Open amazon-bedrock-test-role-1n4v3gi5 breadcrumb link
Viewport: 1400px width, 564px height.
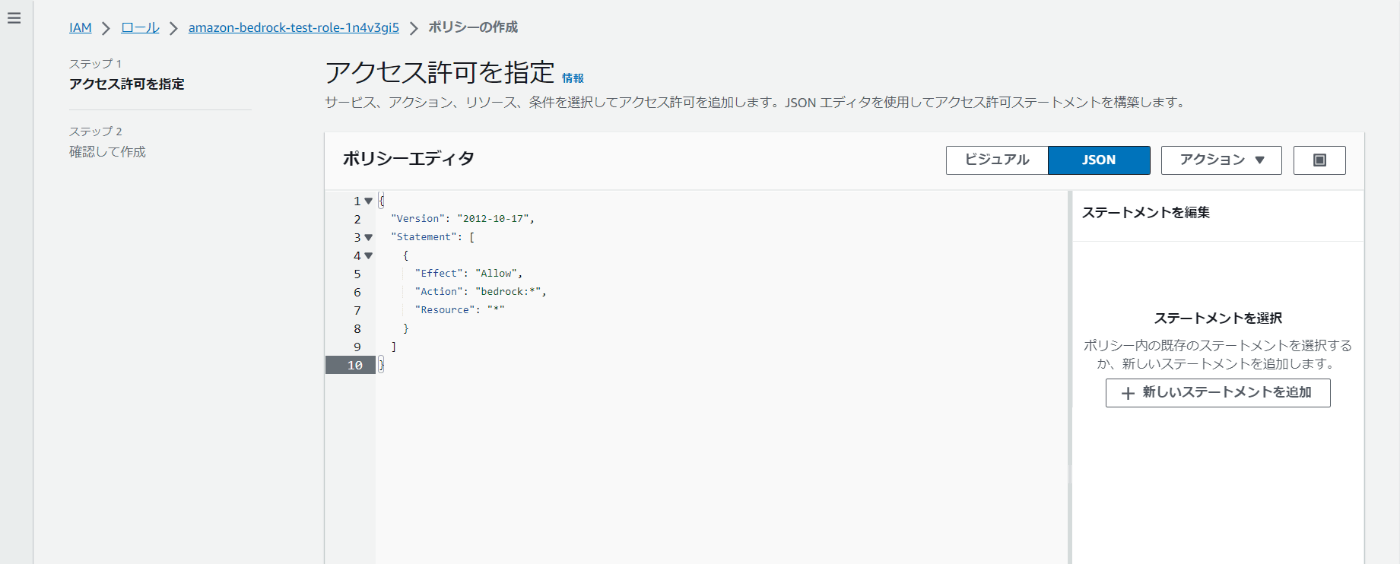point(293,28)
